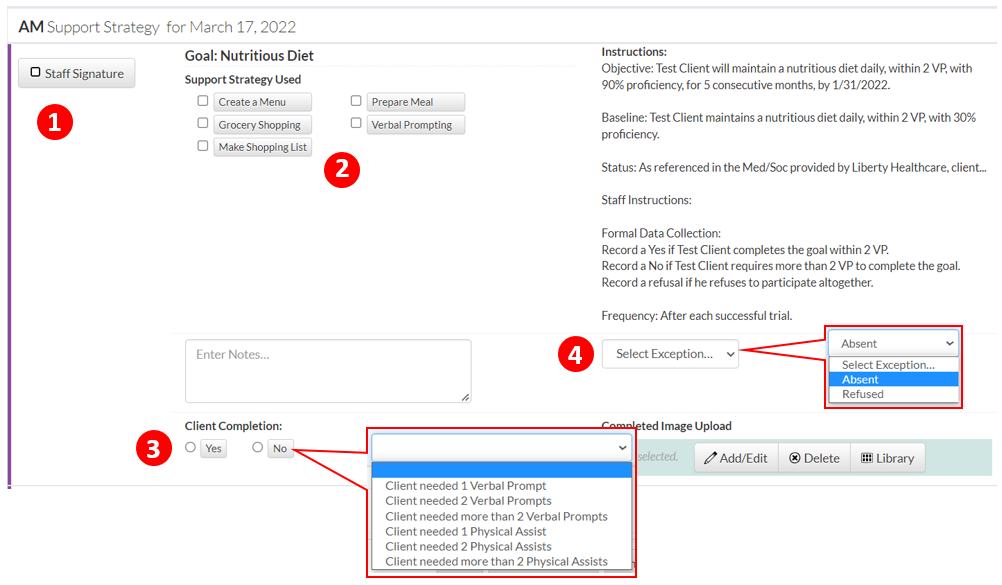Click the Staff Signature button
1002x585 pixels.
click(x=76, y=73)
